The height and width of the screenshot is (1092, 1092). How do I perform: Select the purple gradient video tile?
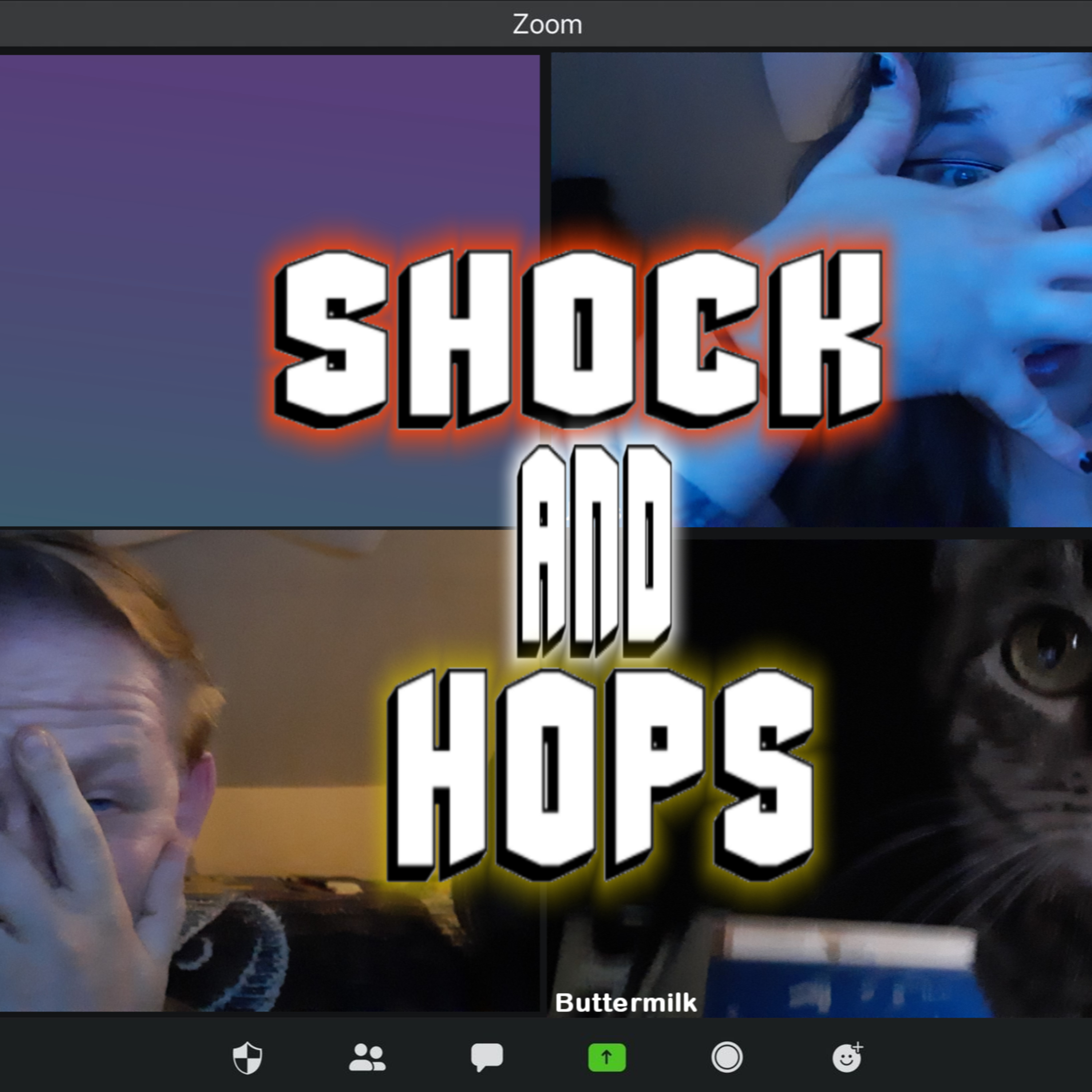[x=270, y=290]
